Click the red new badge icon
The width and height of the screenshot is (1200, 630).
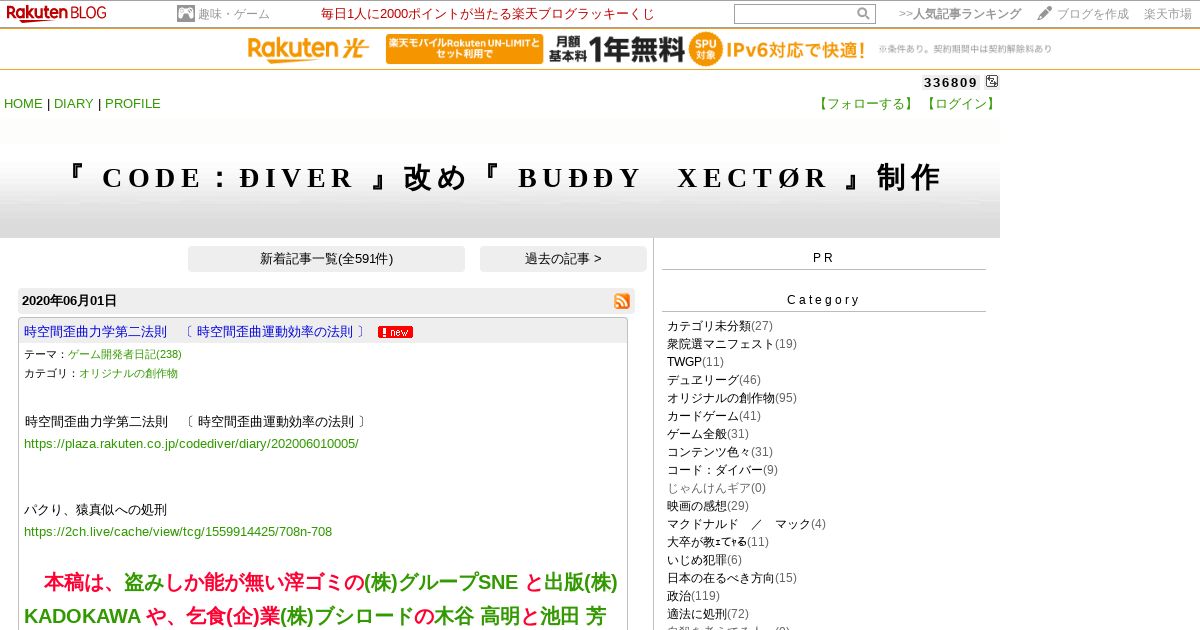click(395, 332)
